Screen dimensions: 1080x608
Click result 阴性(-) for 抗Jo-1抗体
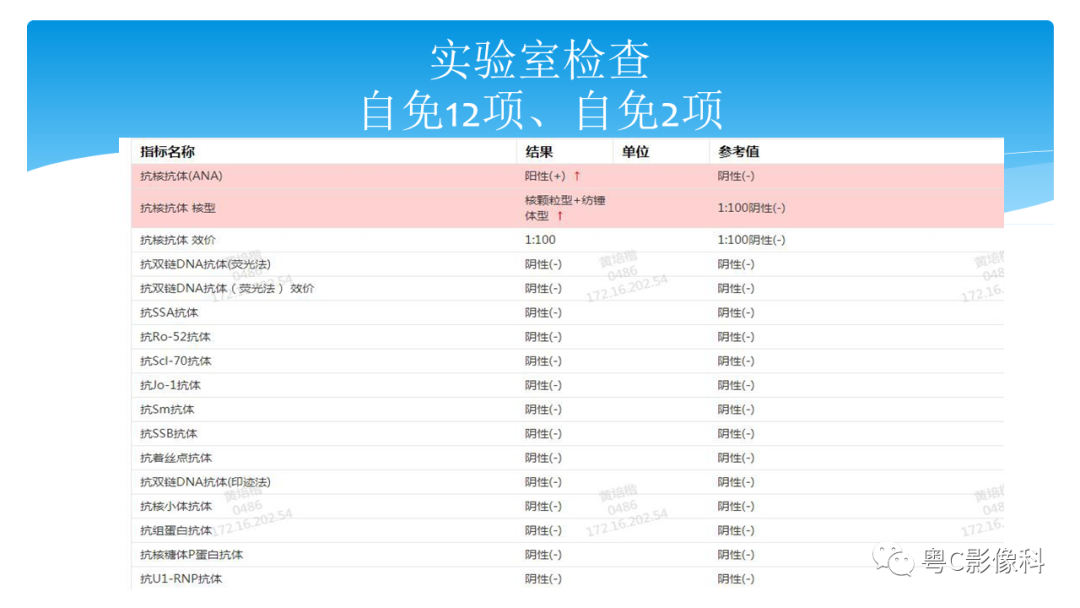(x=543, y=385)
